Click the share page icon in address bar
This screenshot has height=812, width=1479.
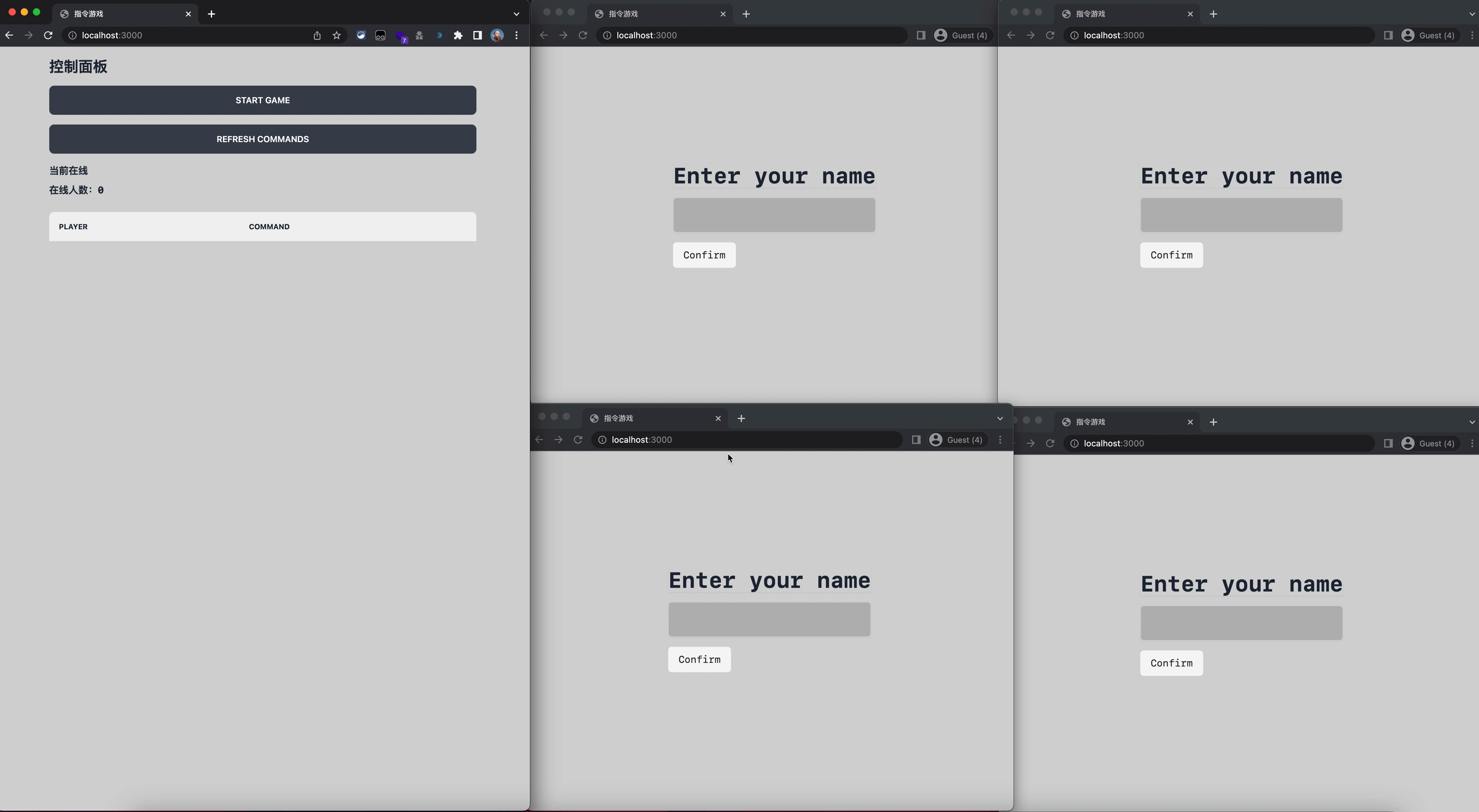(317, 36)
